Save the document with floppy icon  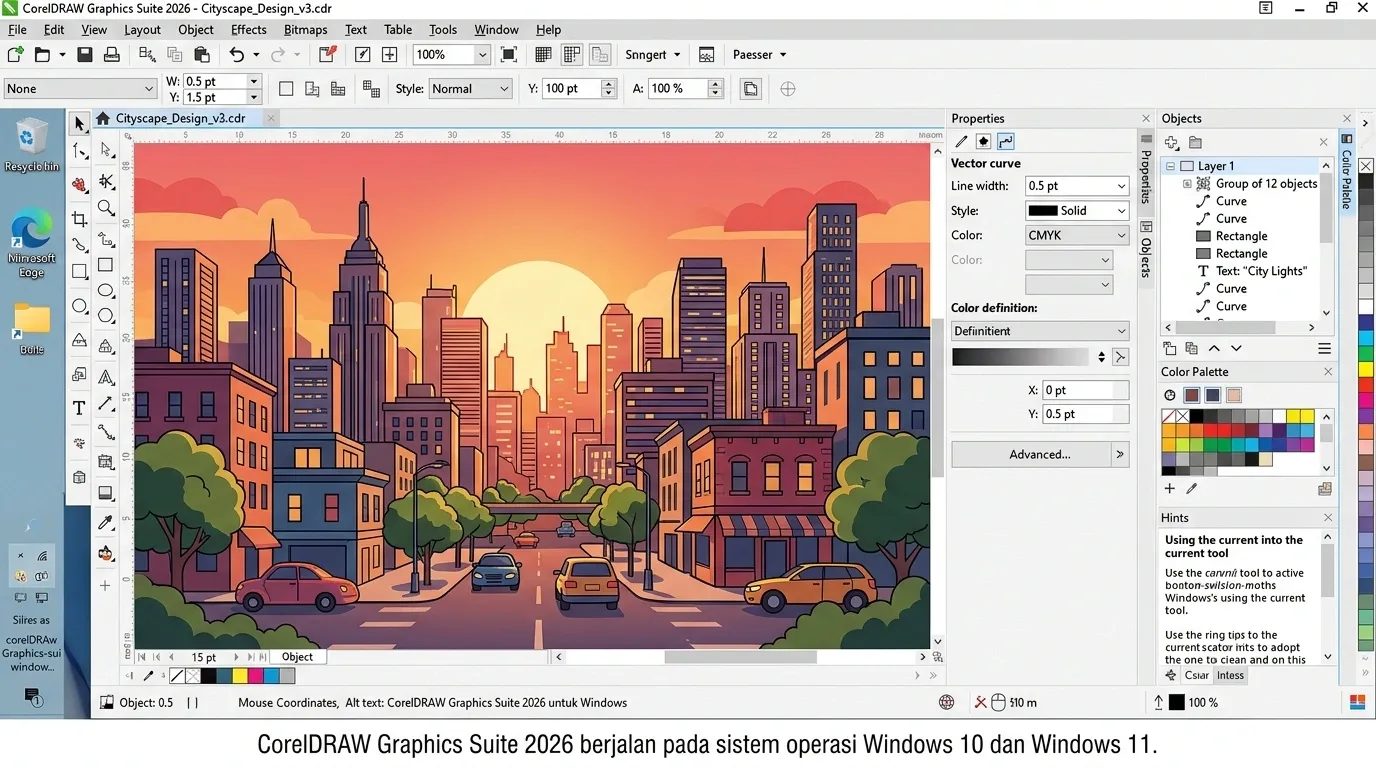[x=85, y=55]
